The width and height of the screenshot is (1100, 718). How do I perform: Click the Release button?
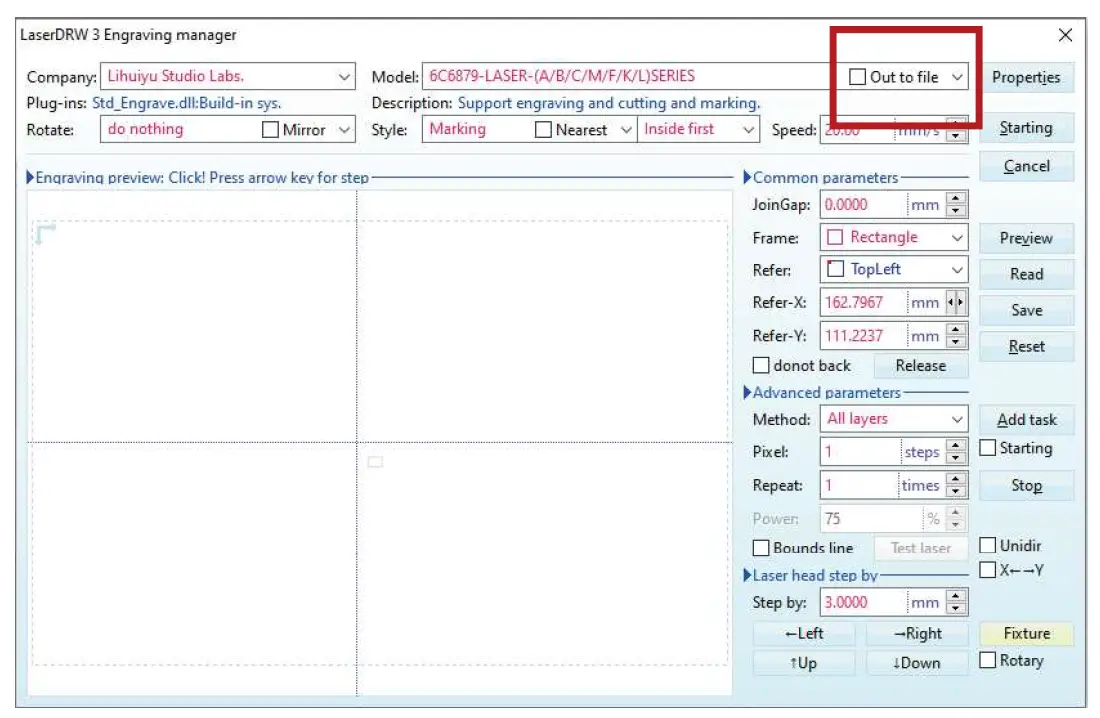tap(920, 366)
